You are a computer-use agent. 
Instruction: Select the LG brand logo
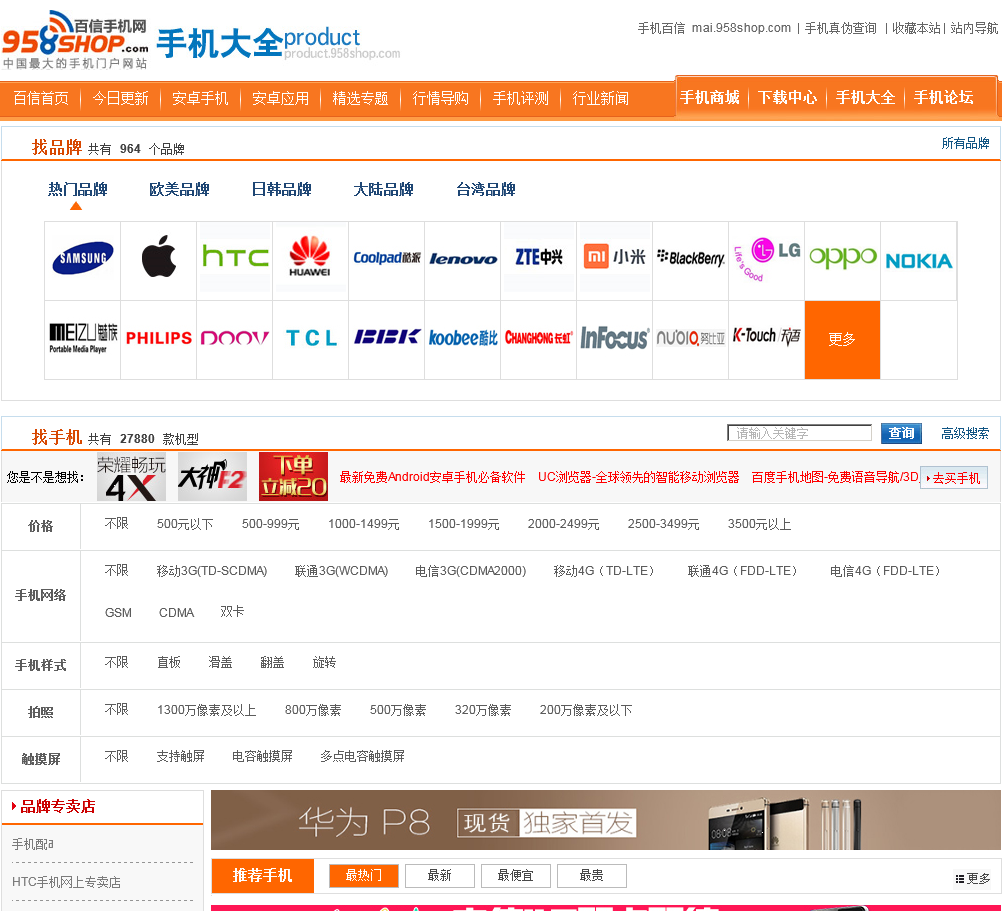tap(767, 259)
